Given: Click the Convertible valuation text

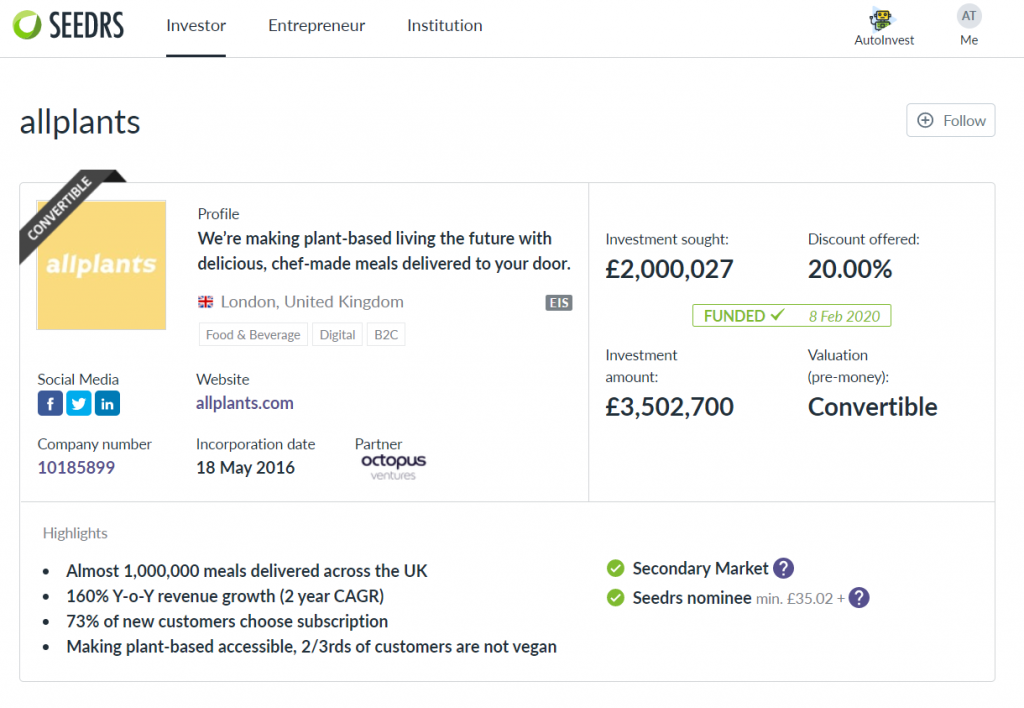Looking at the screenshot, I should [872, 407].
